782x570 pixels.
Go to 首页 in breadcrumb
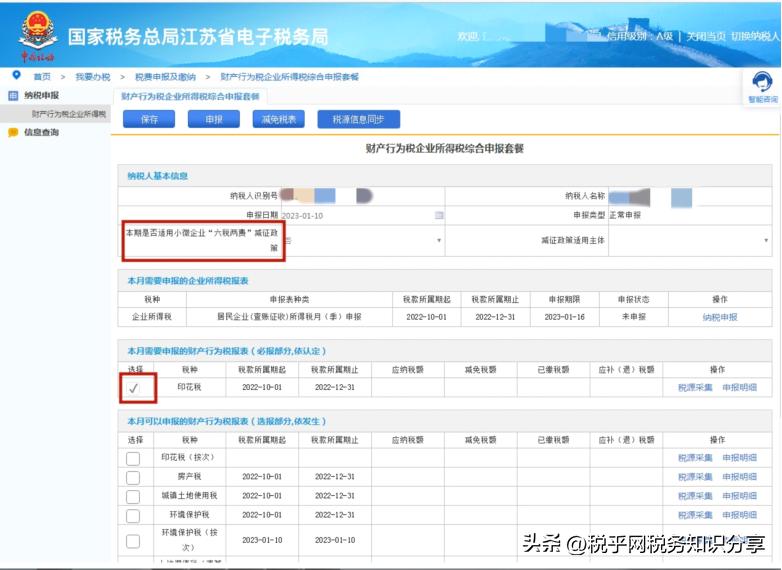point(42,77)
